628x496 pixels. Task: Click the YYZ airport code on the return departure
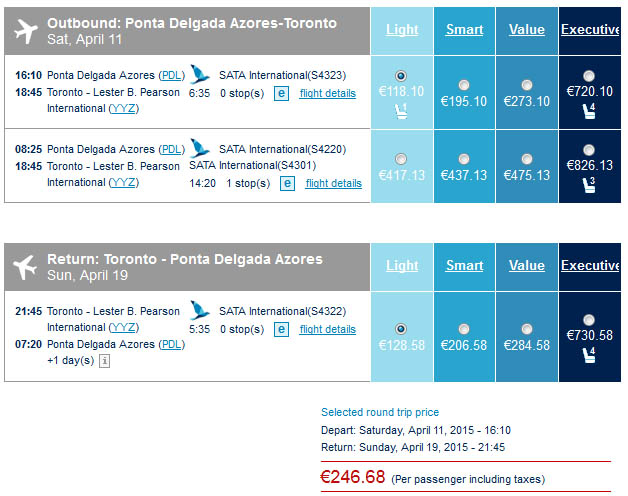[123, 328]
